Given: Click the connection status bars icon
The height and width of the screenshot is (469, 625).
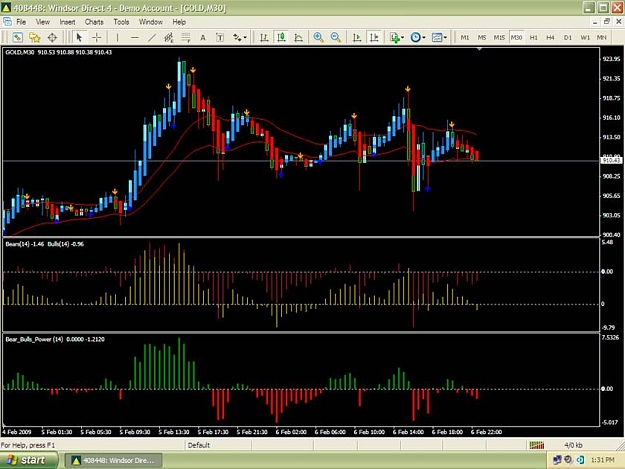Looking at the screenshot, I should (x=537, y=445).
